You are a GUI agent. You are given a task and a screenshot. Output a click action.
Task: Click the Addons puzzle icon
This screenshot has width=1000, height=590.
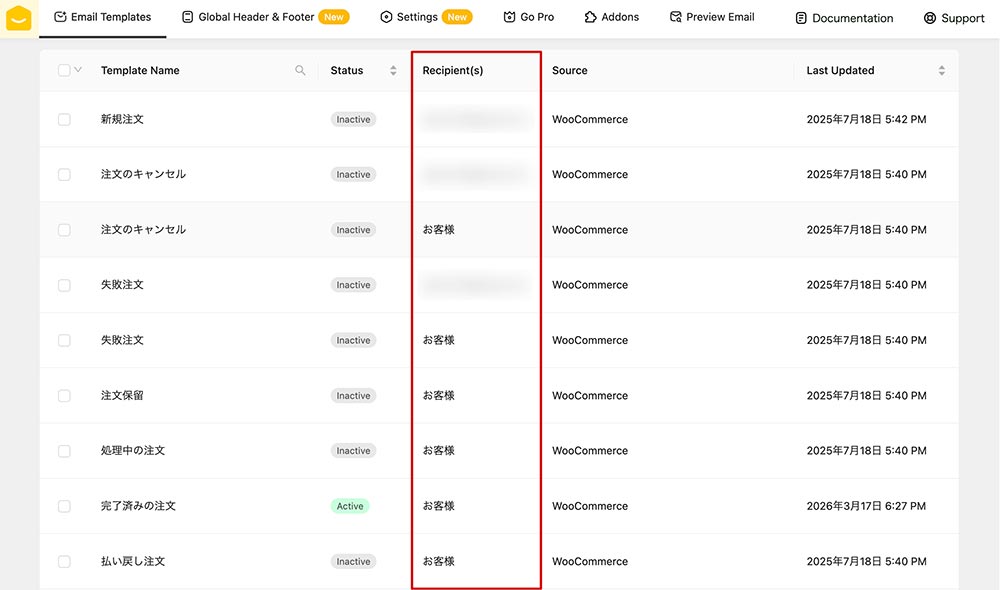point(591,18)
